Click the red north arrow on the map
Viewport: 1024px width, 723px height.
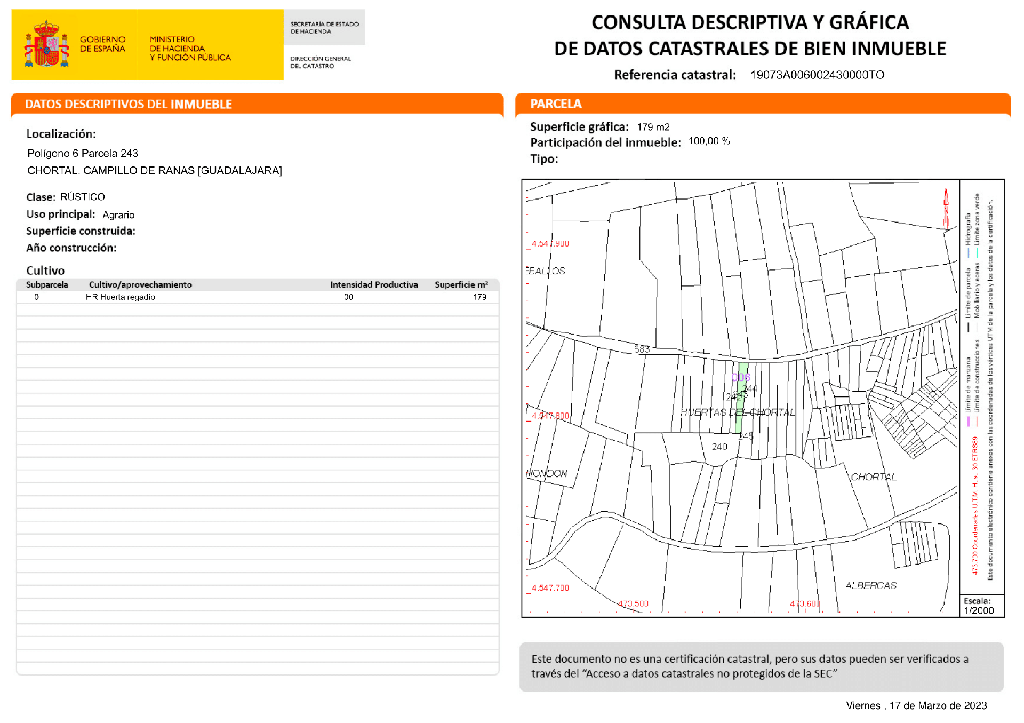(x=946, y=208)
